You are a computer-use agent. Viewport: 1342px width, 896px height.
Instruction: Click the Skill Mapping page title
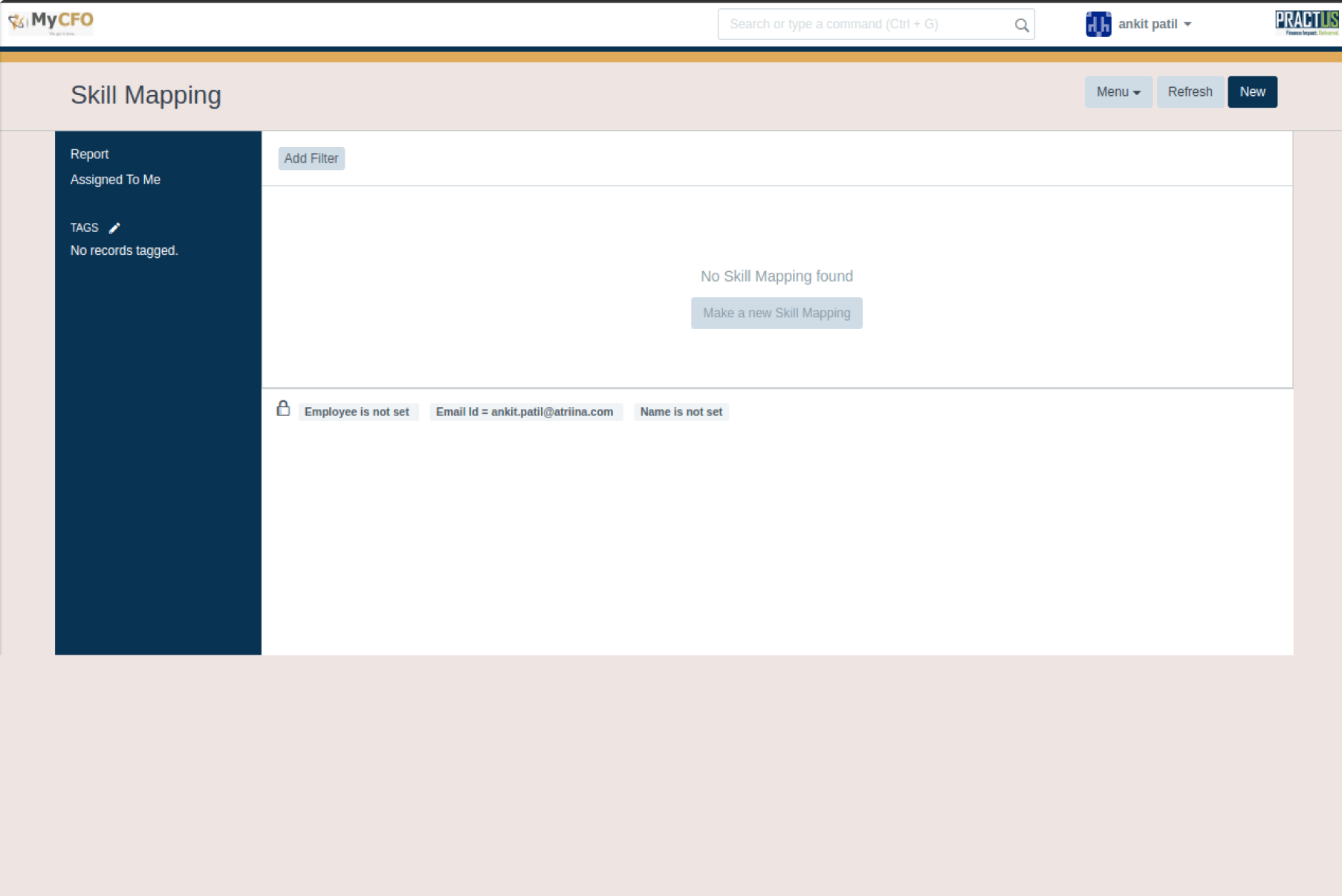click(146, 95)
